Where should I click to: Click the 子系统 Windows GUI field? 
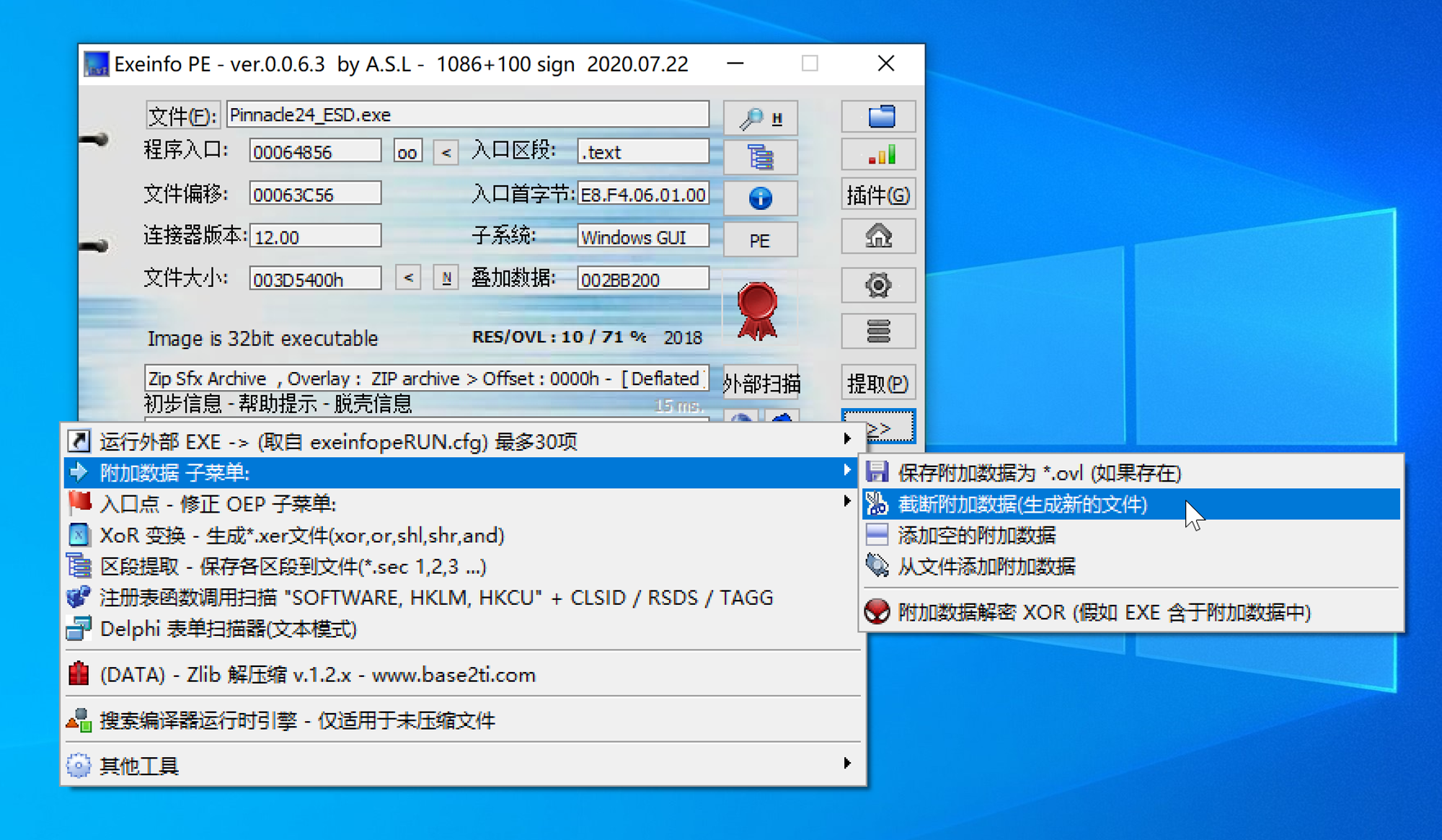[x=642, y=236]
